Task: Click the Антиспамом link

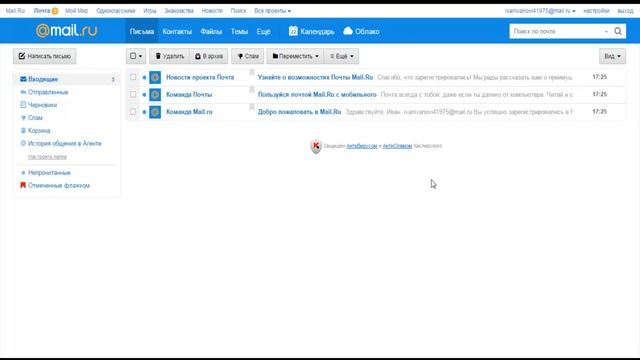Action: (397, 146)
